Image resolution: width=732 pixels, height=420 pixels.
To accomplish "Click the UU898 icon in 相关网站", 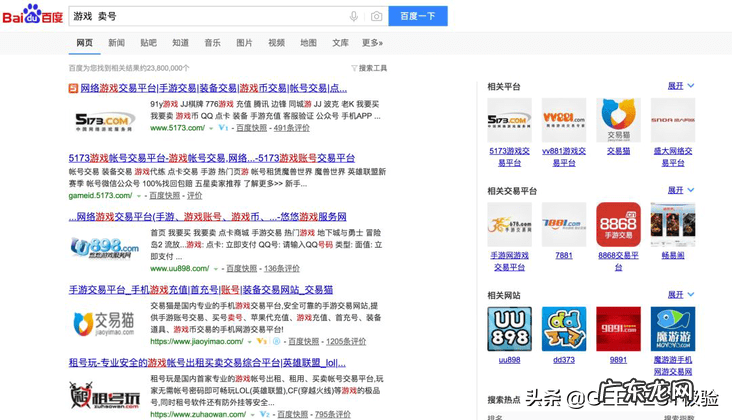I will coord(509,329).
